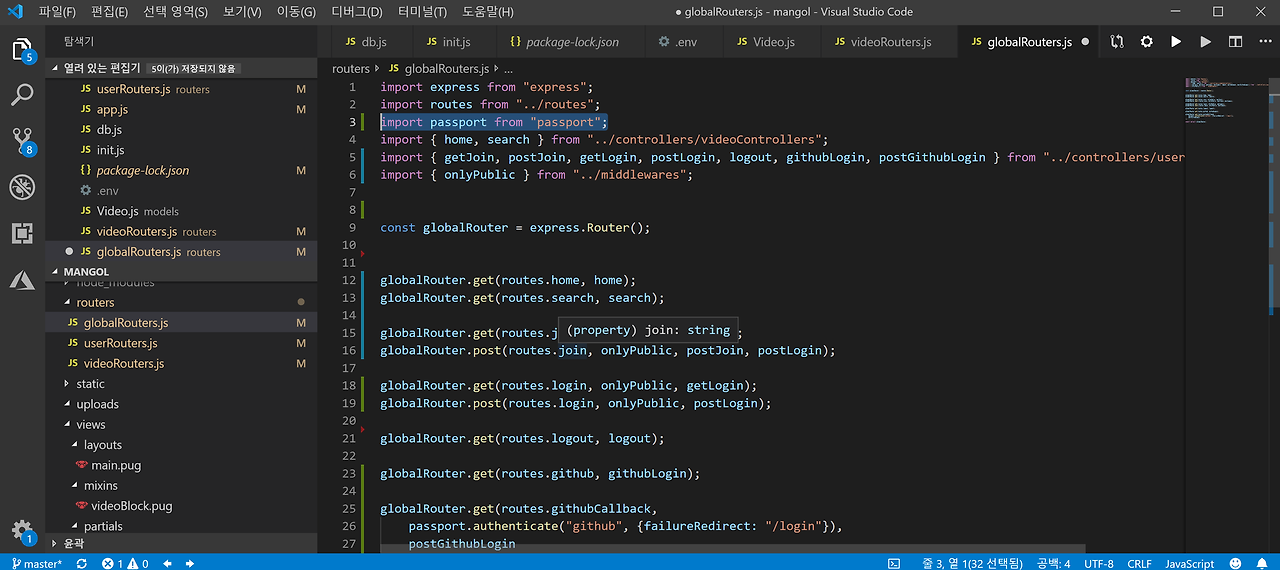
Task: Open the File (파일) menu
Action: click(x=57, y=12)
